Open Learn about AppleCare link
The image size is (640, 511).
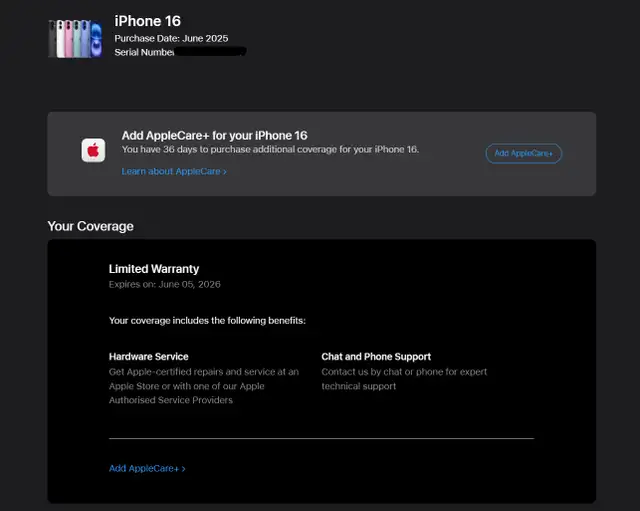pos(174,171)
